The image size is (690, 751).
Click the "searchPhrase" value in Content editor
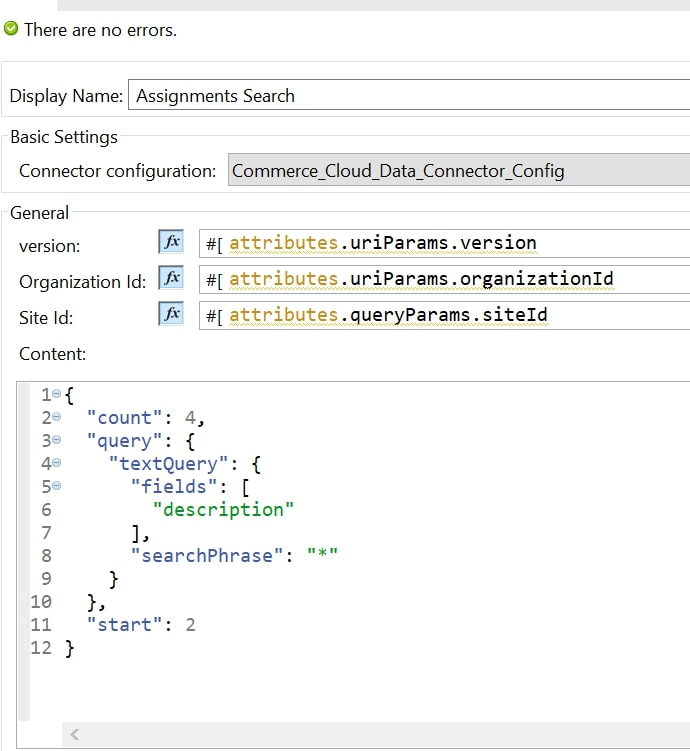point(322,556)
